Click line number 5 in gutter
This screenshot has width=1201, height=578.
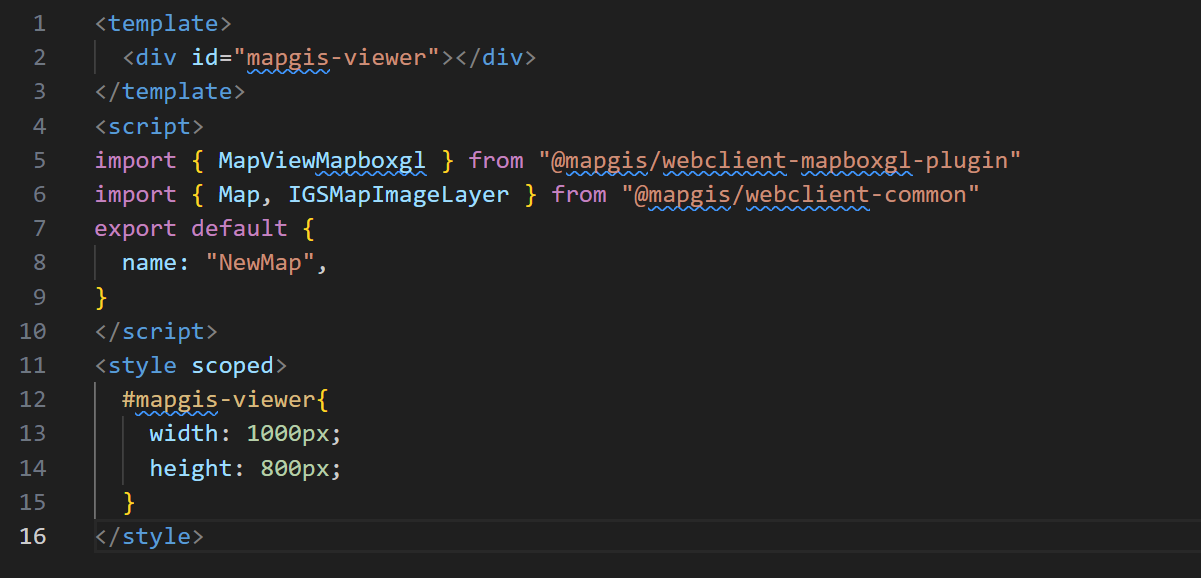pyautogui.click(x=39, y=160)
